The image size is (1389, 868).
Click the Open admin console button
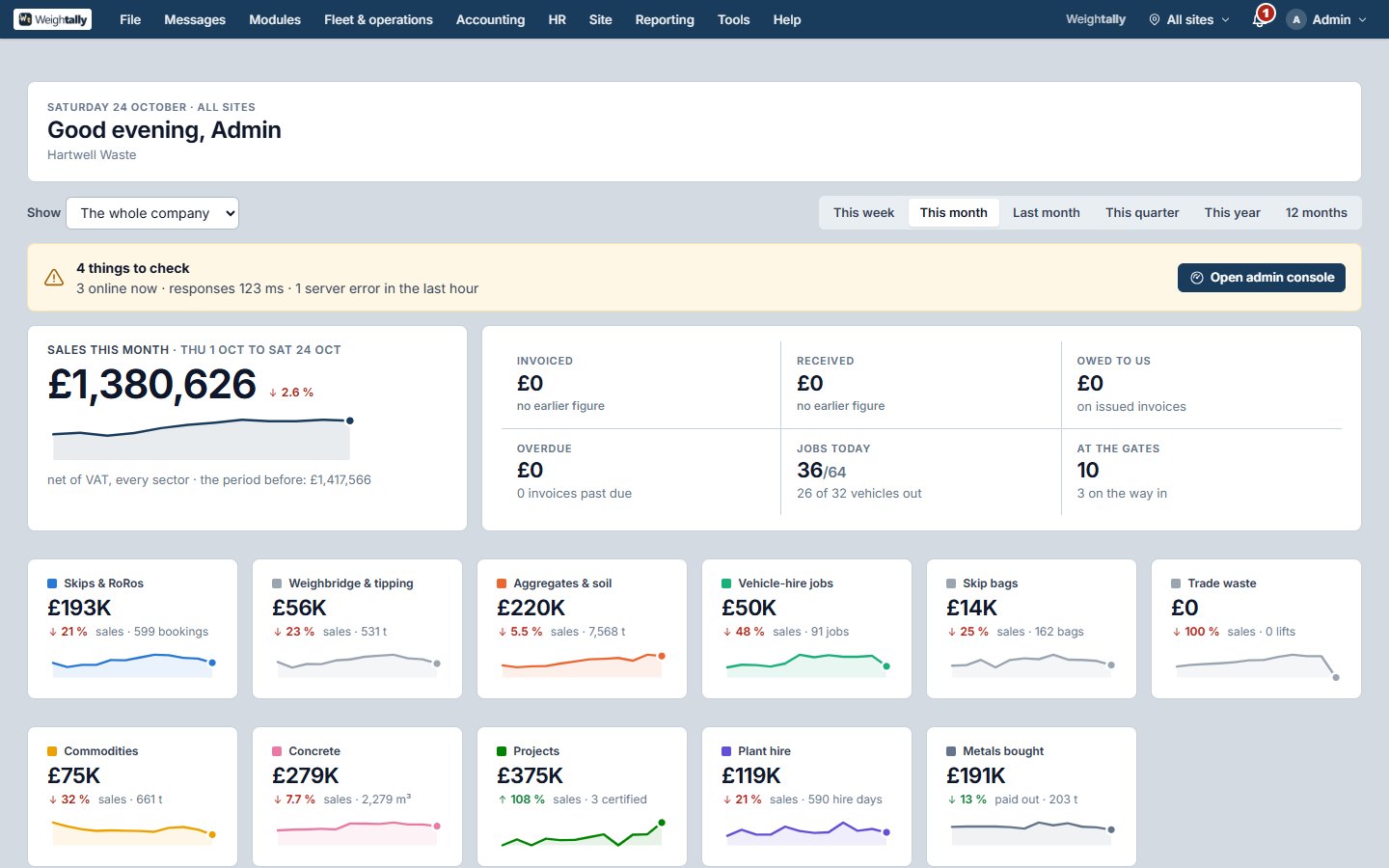[1262, 278]
